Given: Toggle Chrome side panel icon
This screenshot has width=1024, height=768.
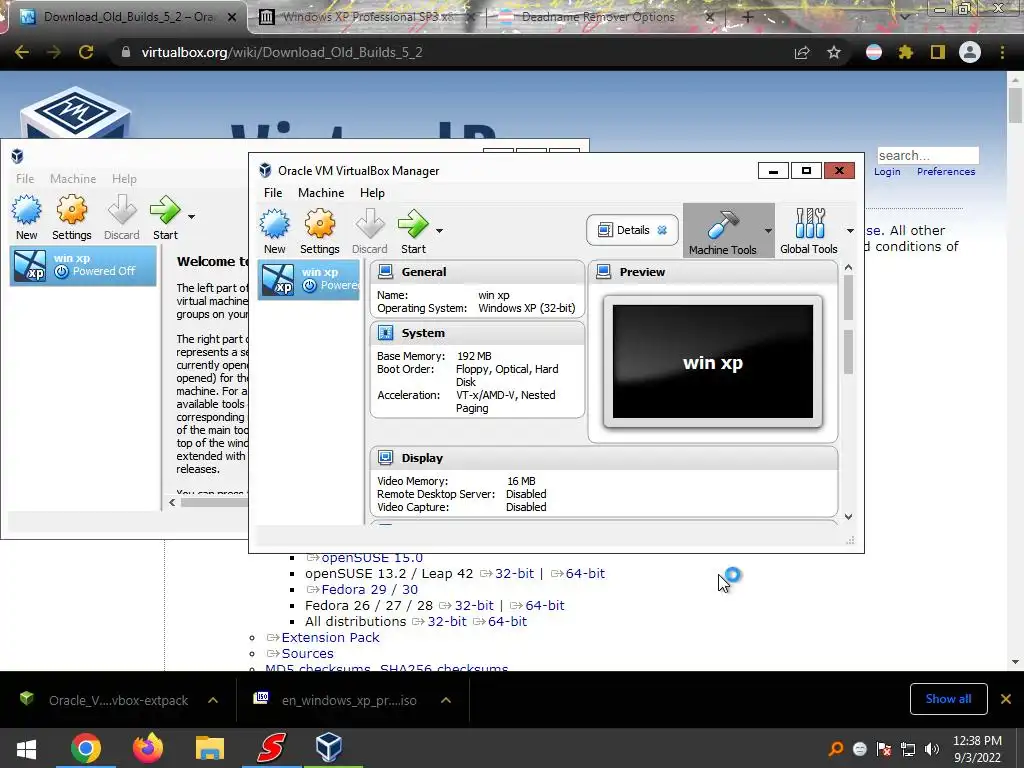Looking at the screenshot, I should coord(938,52).
